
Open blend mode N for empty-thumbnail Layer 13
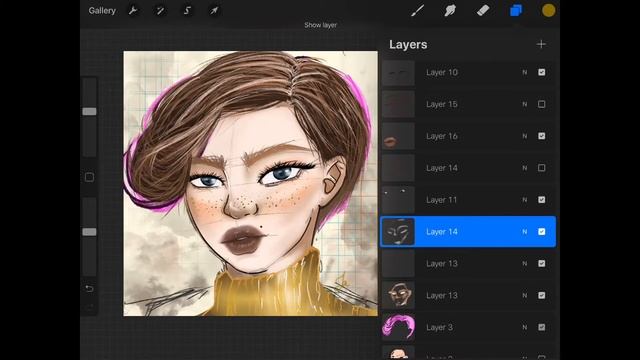[524, 263]
